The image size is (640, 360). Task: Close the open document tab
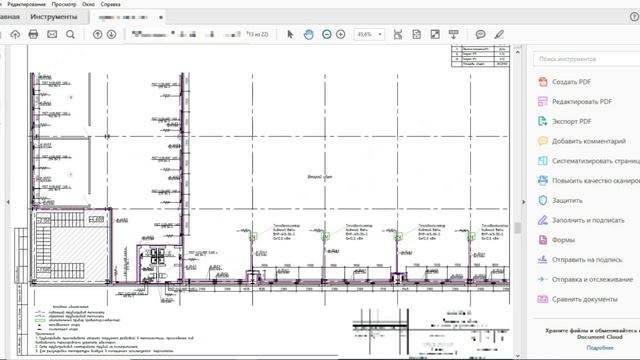pyautogui.click(x=161, y=17)
